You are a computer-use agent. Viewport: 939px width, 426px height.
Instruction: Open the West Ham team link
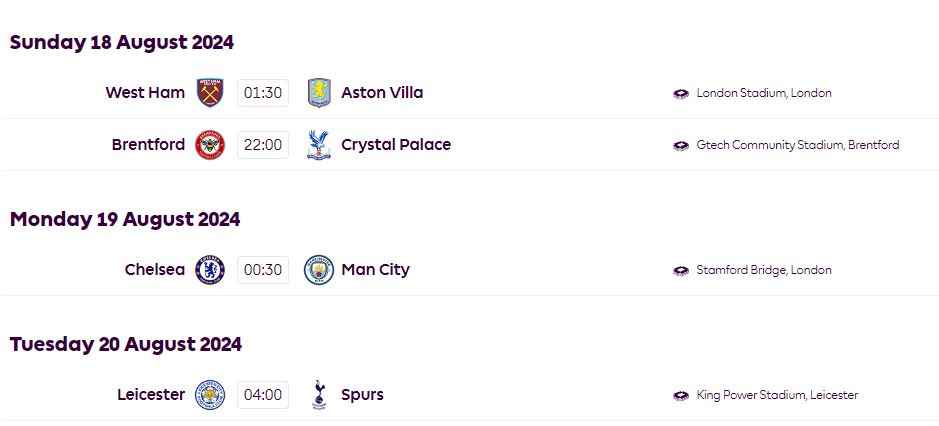[x=145, y=92]
